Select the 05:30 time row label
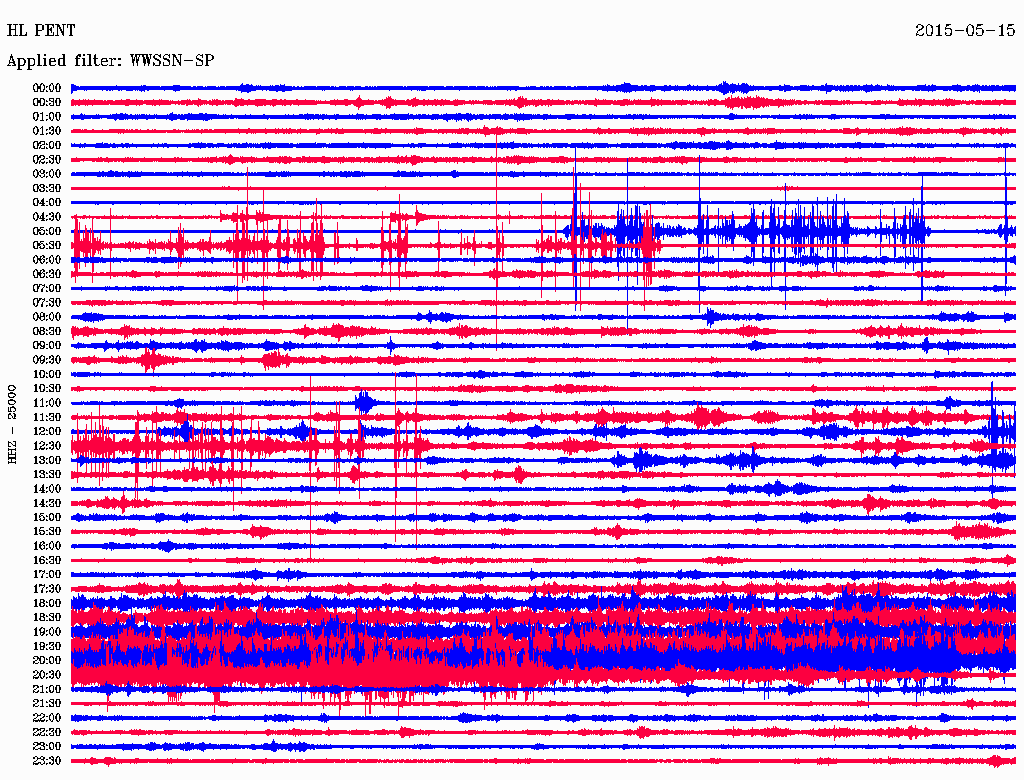Image resolution: width=1024 pixels, height=780 pixels. click(47, 245)
